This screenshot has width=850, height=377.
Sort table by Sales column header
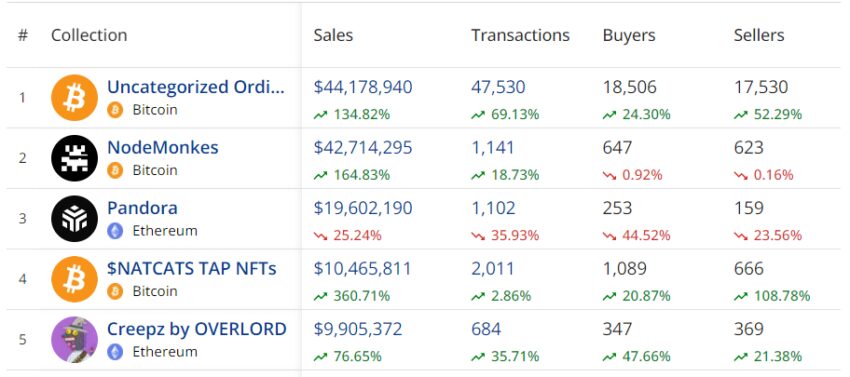(x=333, y=35)
